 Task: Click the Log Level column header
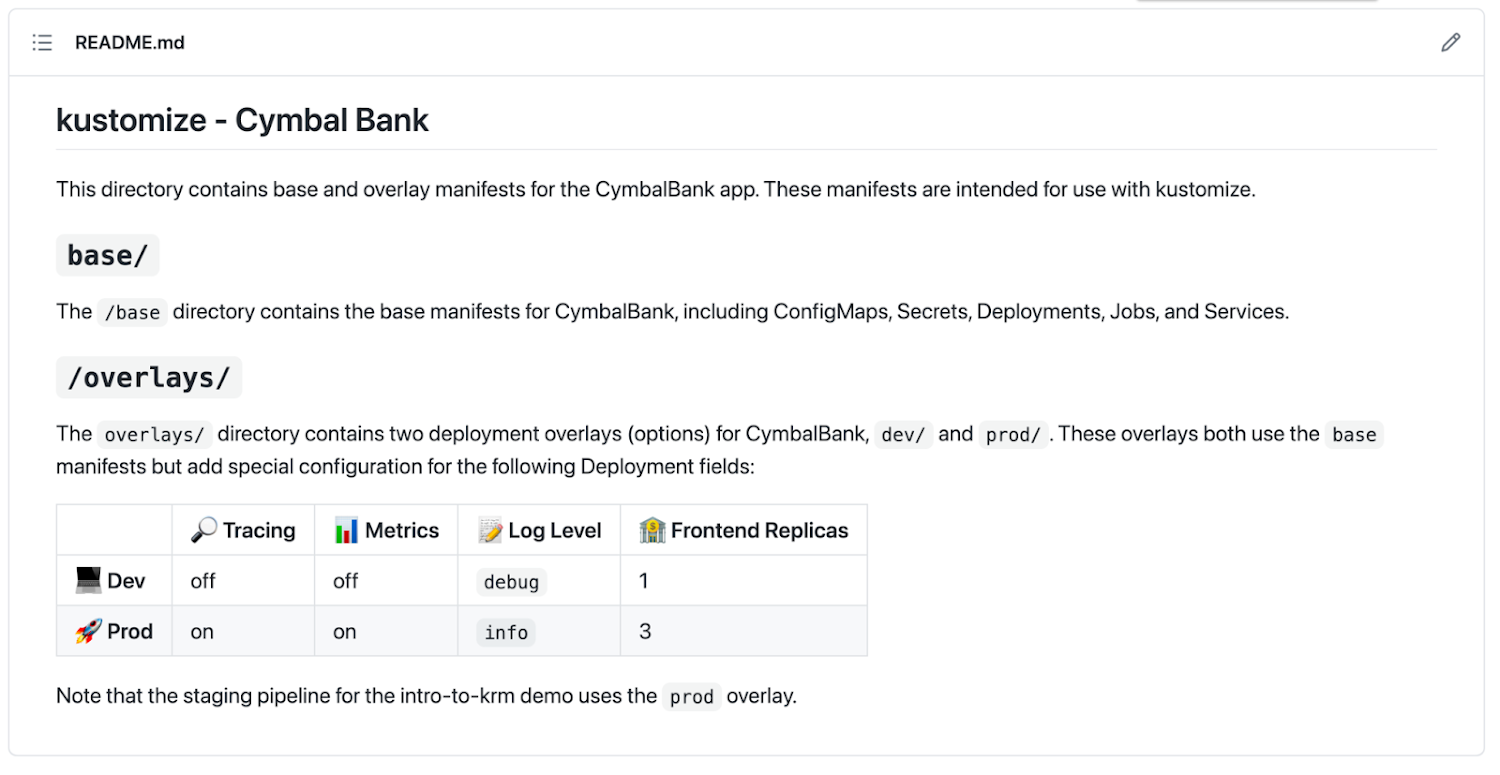point(539,530)
